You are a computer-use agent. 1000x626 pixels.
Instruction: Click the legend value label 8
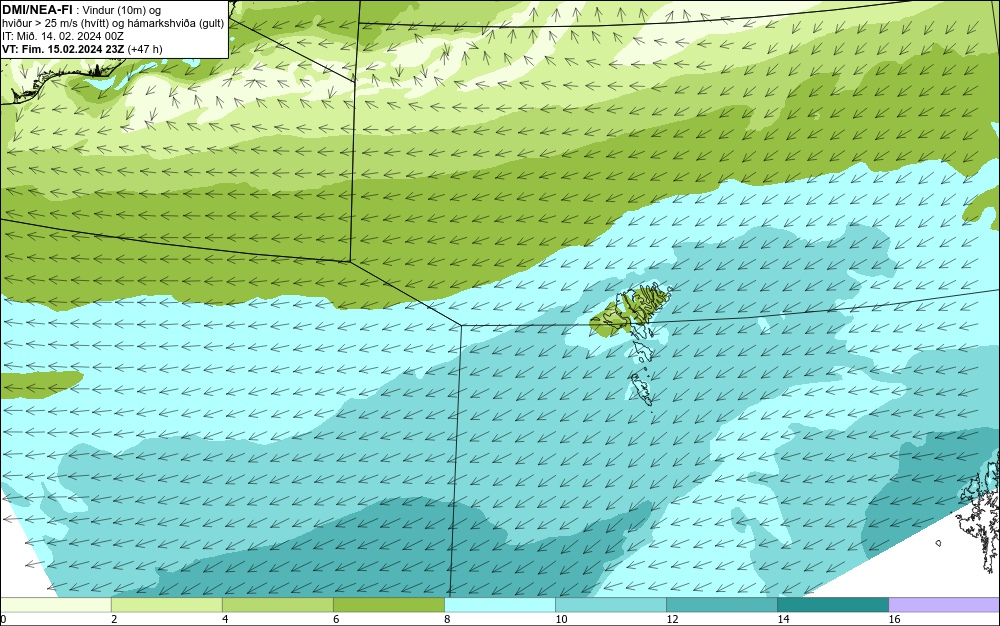(447, 619)
